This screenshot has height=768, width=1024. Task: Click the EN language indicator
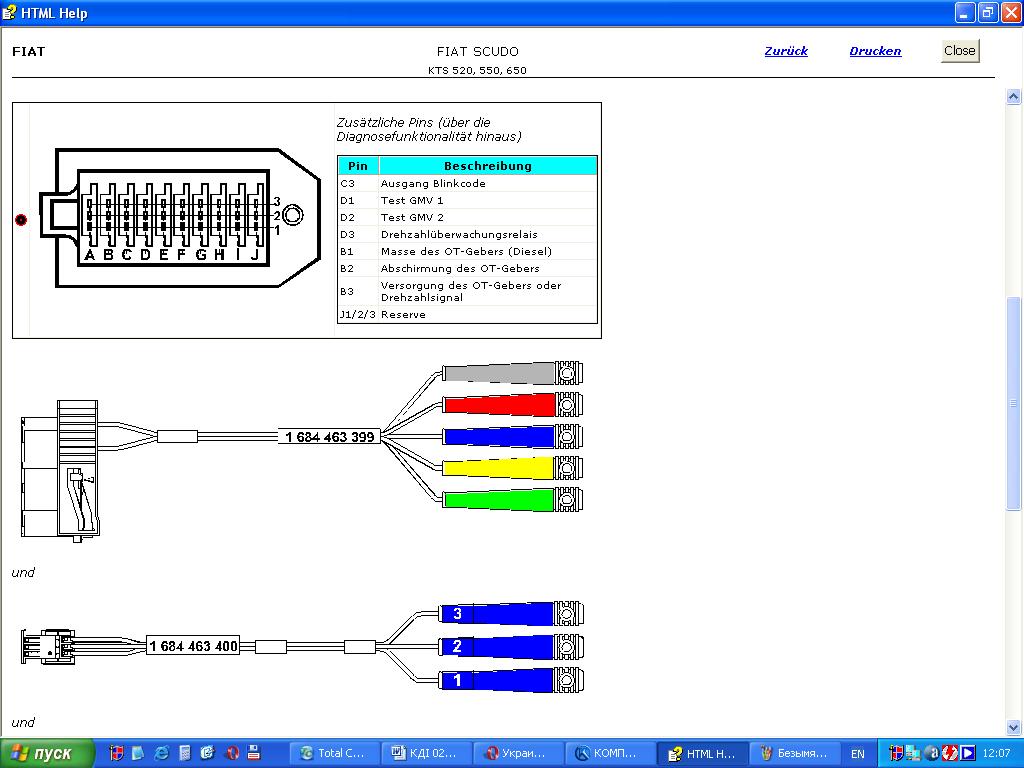858,753
